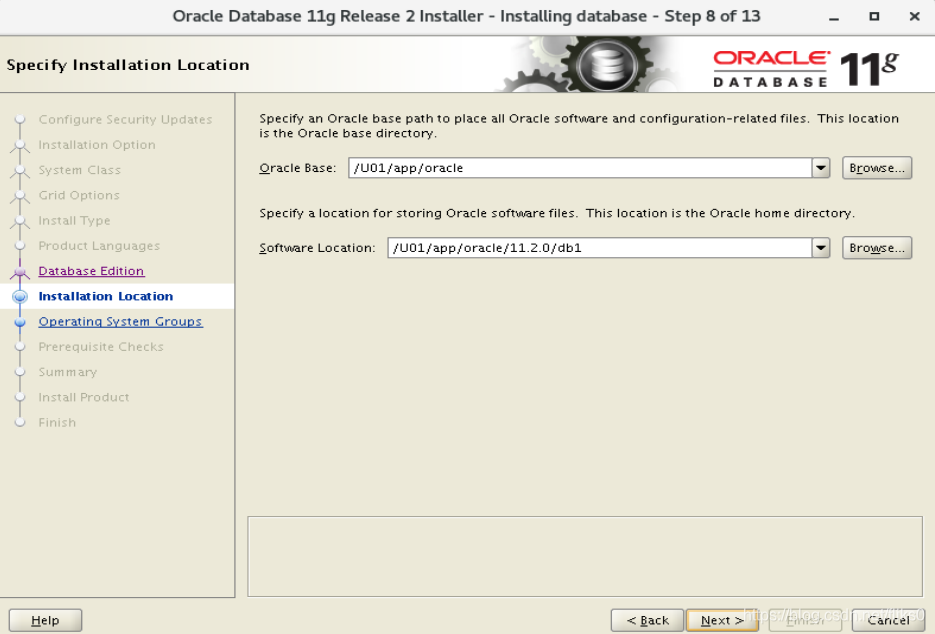Minimize the installer window
935x634 pixels.
(x=834, y=17)
